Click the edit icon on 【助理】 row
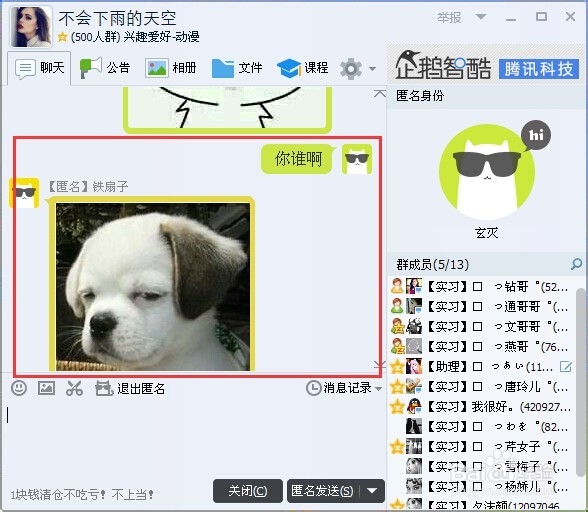588x512 pixels. 566,366
